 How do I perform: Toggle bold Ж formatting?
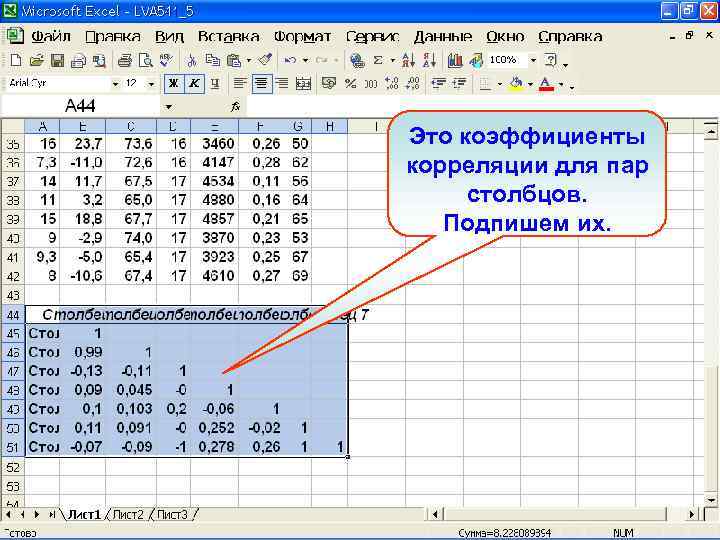(x=174, y=84)
